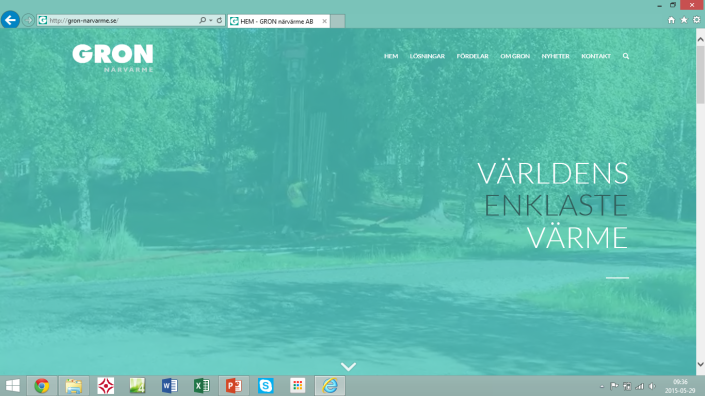Close the HEM - GRON närvärme AB tab
This screenshot has height=396, width=705.
(324, 21)
